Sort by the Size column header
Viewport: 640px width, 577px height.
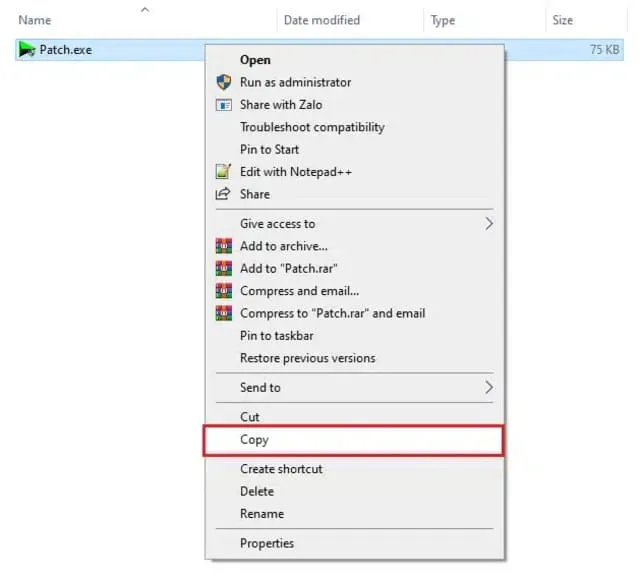(x=562, y=20)
